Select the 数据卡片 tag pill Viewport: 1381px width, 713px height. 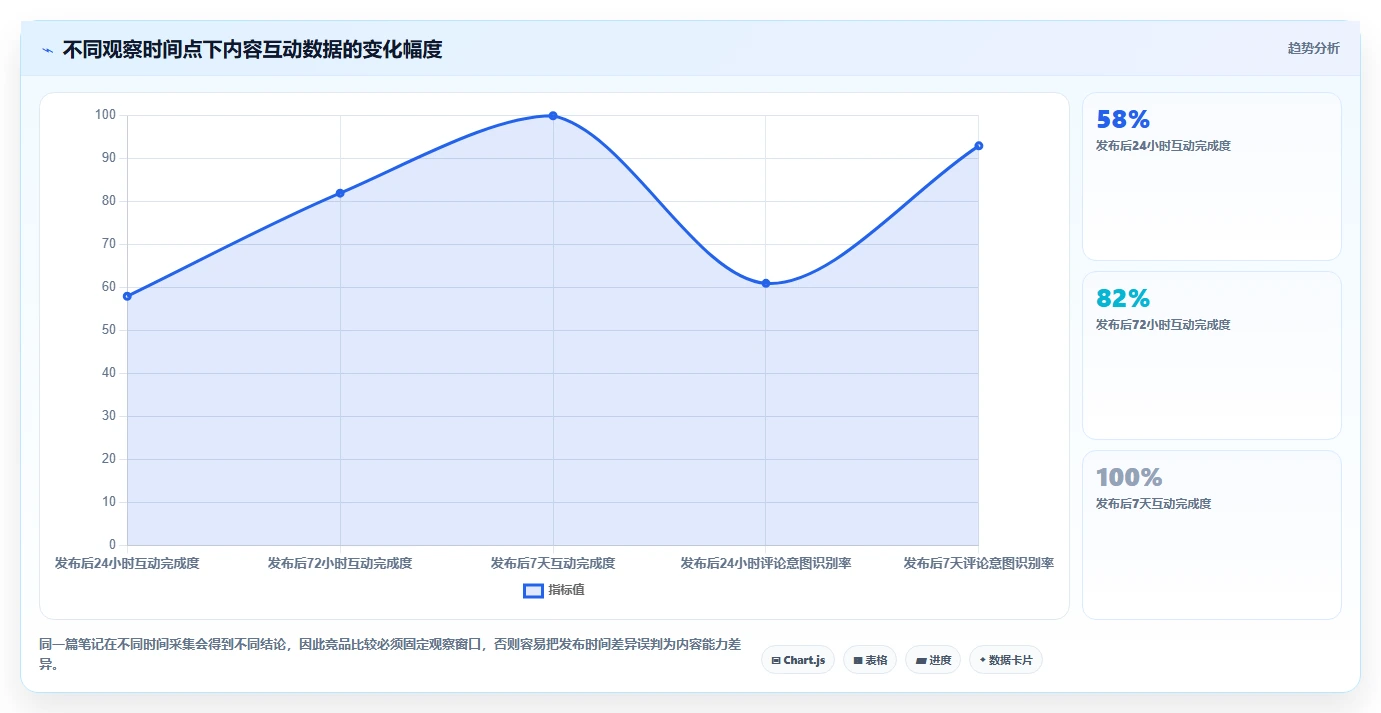[x=1006, y=660]
